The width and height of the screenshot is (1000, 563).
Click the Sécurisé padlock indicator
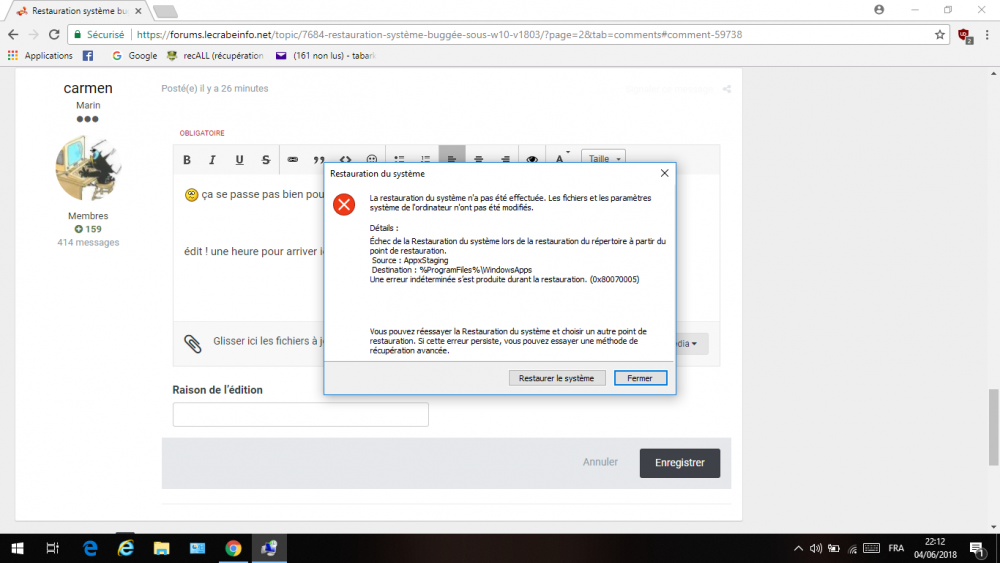[x=99, y=34]
